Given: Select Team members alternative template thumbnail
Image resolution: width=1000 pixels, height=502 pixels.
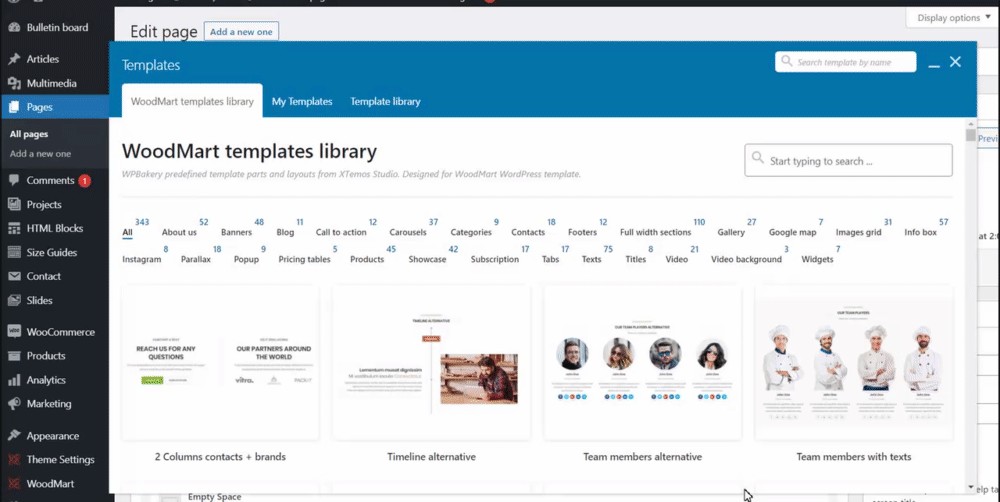Looking at the screenshot, I should (642, 362).
